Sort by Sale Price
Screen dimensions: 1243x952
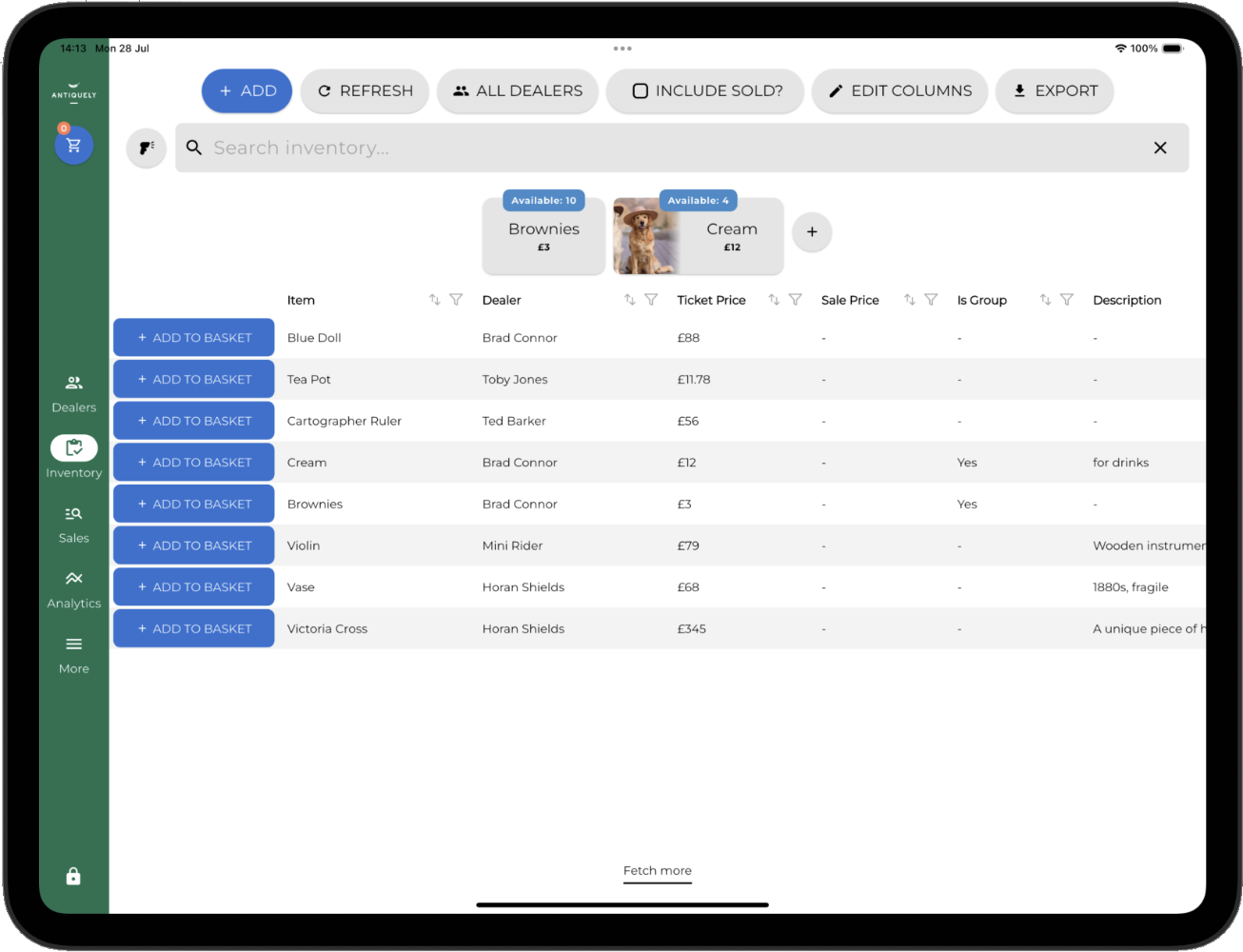coord(909,300)
